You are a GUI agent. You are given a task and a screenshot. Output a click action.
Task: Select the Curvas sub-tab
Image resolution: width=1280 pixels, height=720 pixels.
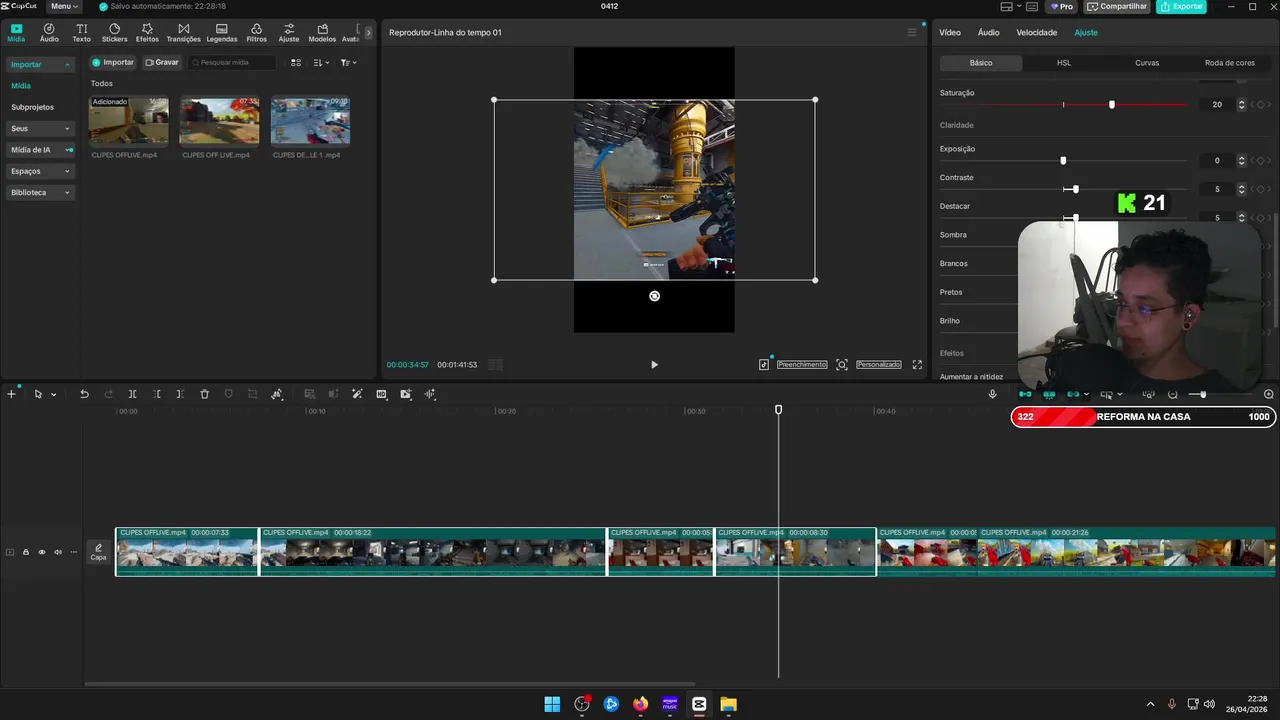pos(1147,63)
